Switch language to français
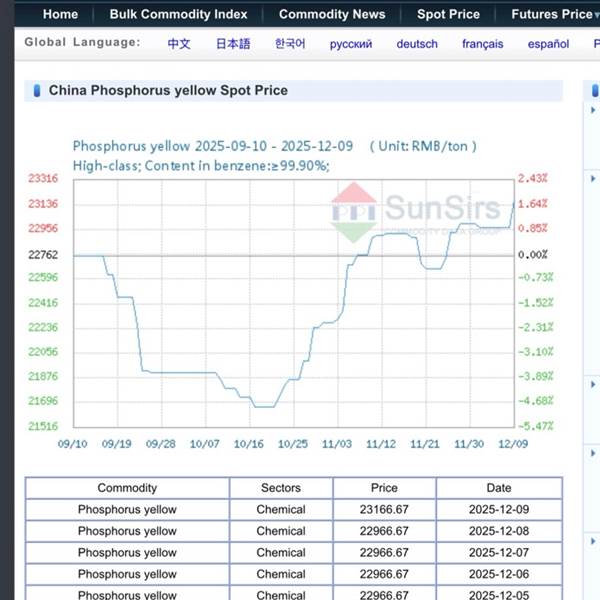 tap(483, 44)
